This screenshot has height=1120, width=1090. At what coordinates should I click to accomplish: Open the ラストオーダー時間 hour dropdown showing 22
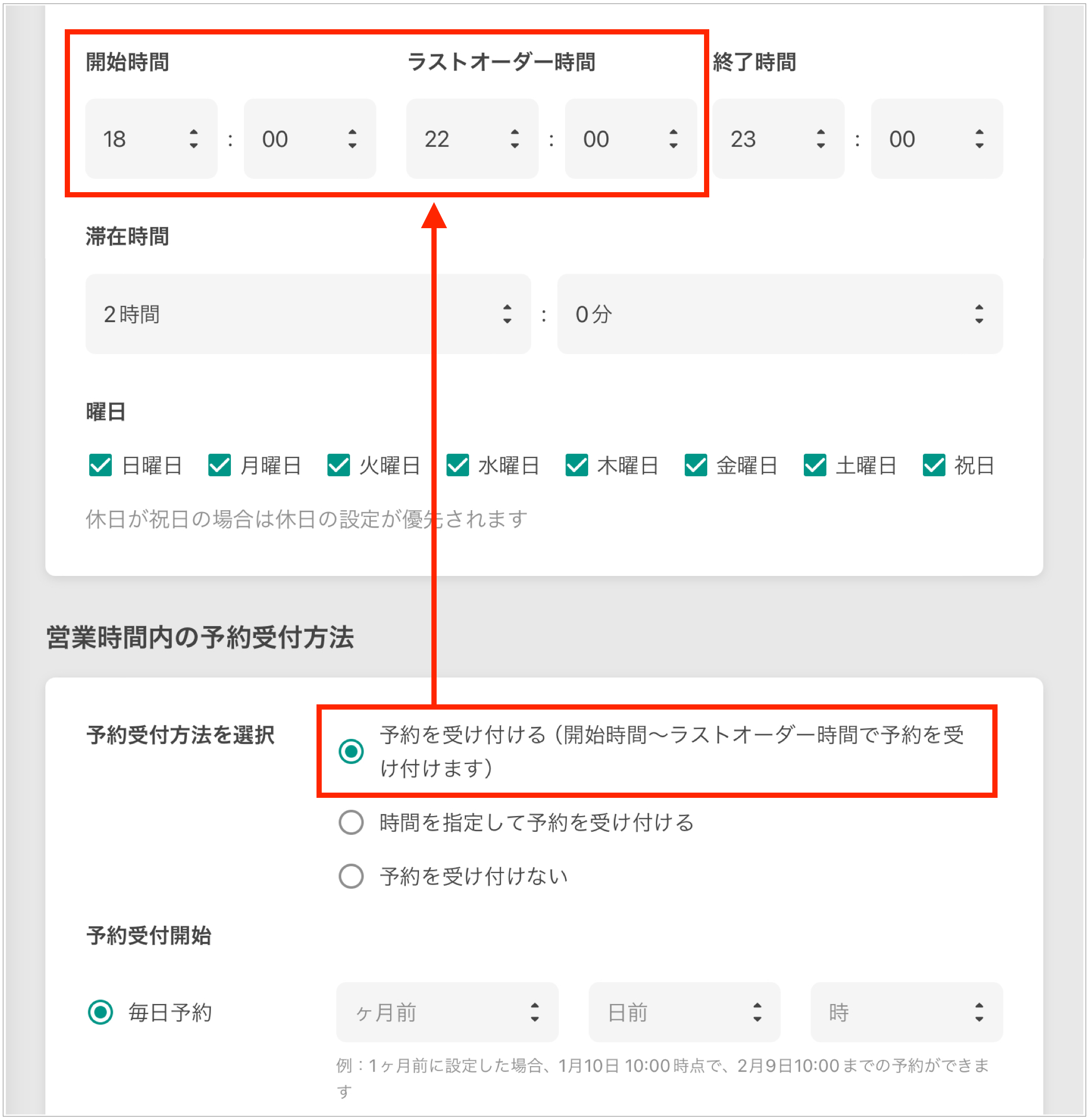[x=472, y=139]
